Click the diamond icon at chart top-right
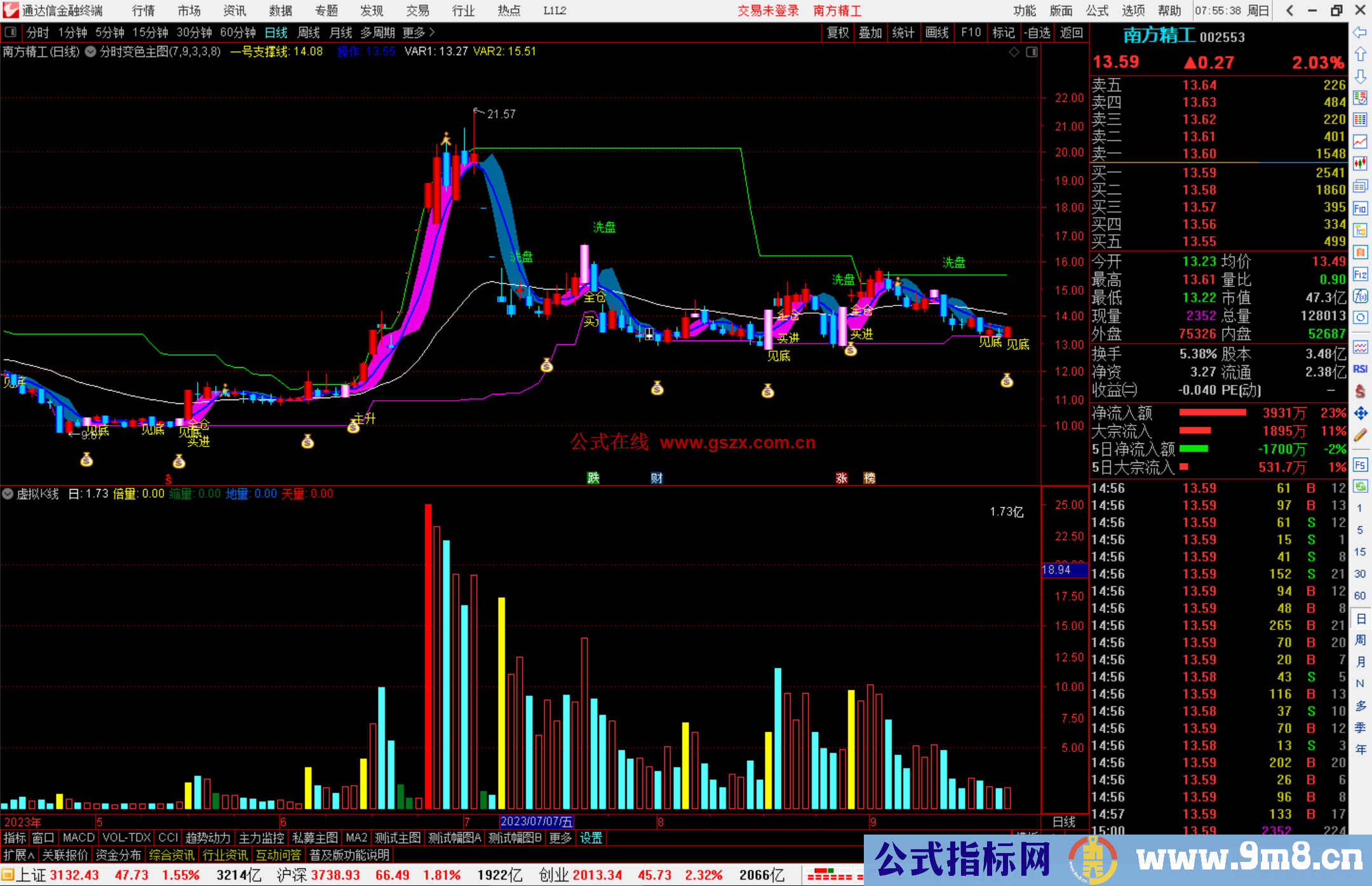 point(1014,52)
